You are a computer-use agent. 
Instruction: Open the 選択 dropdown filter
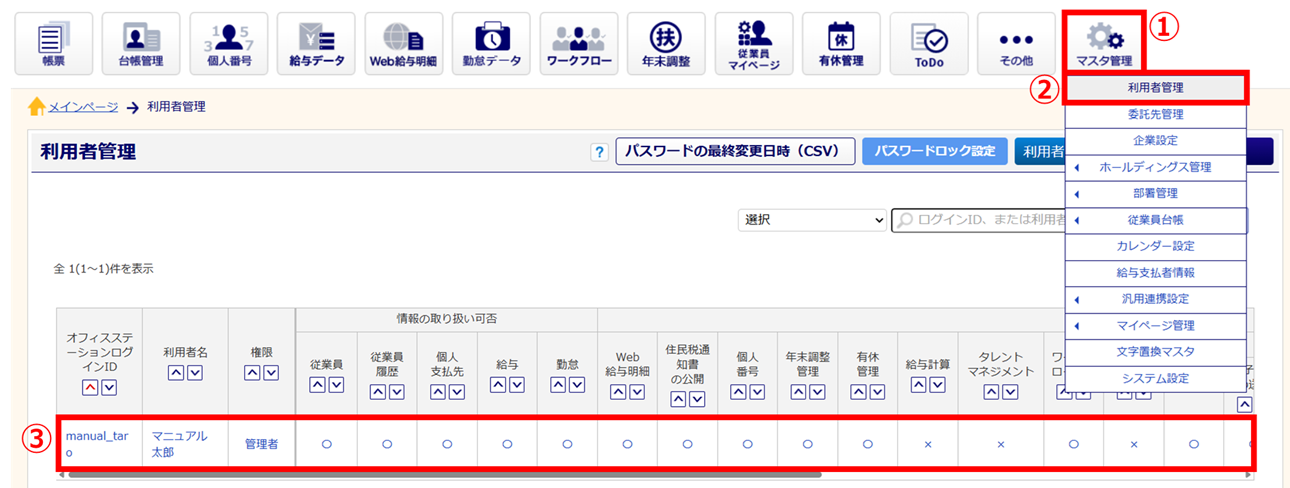(x=812, y=220)
